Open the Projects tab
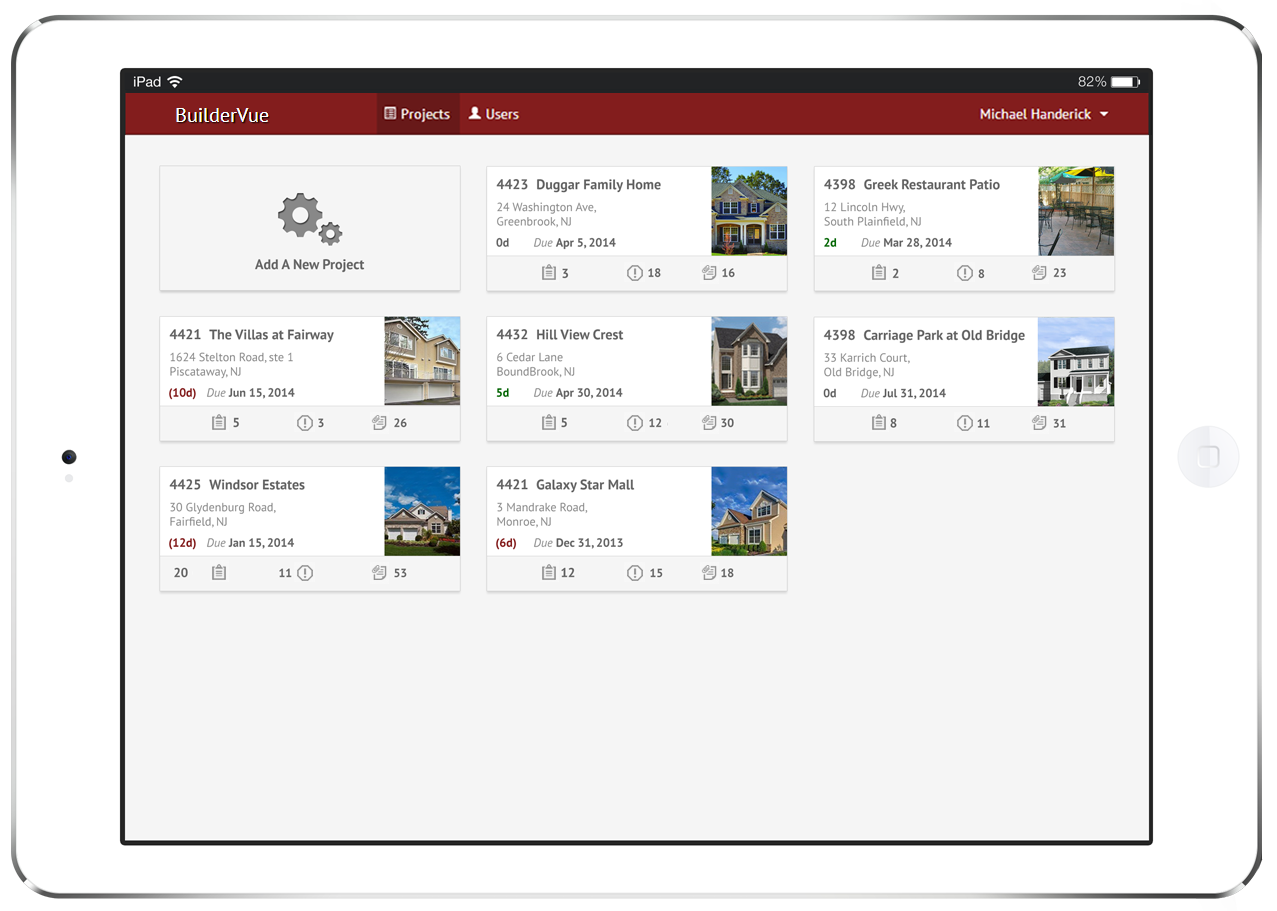The height and width of the screenshot is (911, 1277). pyautogui.click(x=418, y=114)
